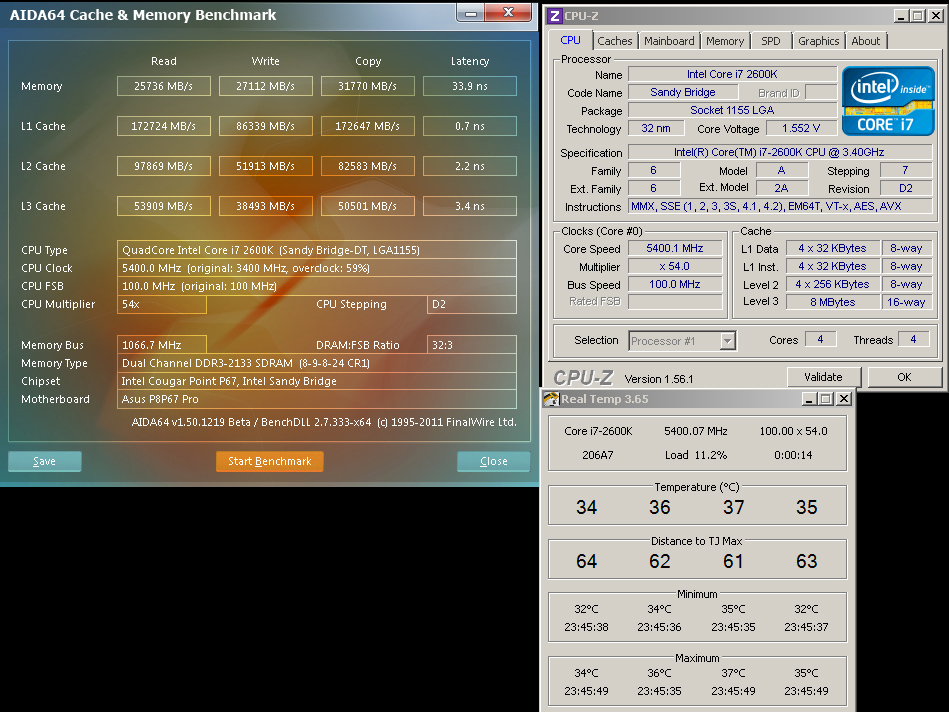
Task: Click the Core Speed 5400.1 MHz field
Action: click(x=675, y=248)
